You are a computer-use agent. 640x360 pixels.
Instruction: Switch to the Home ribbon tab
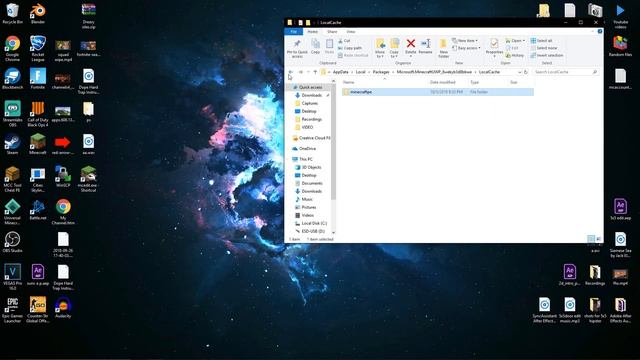click(313, 31)
